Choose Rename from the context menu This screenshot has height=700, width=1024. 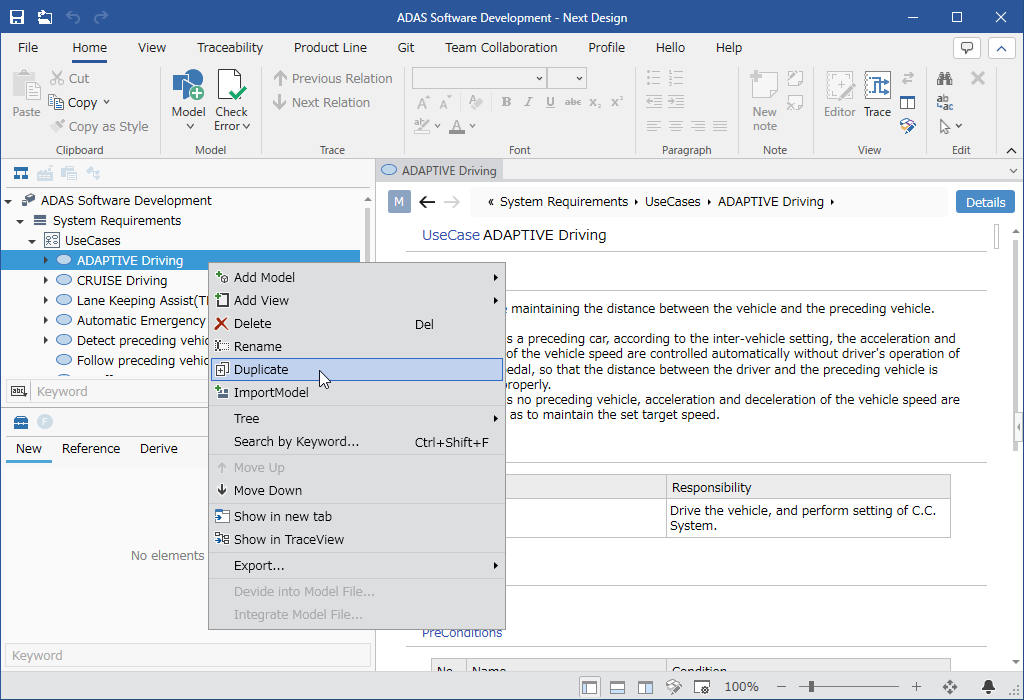pos(357,347)
